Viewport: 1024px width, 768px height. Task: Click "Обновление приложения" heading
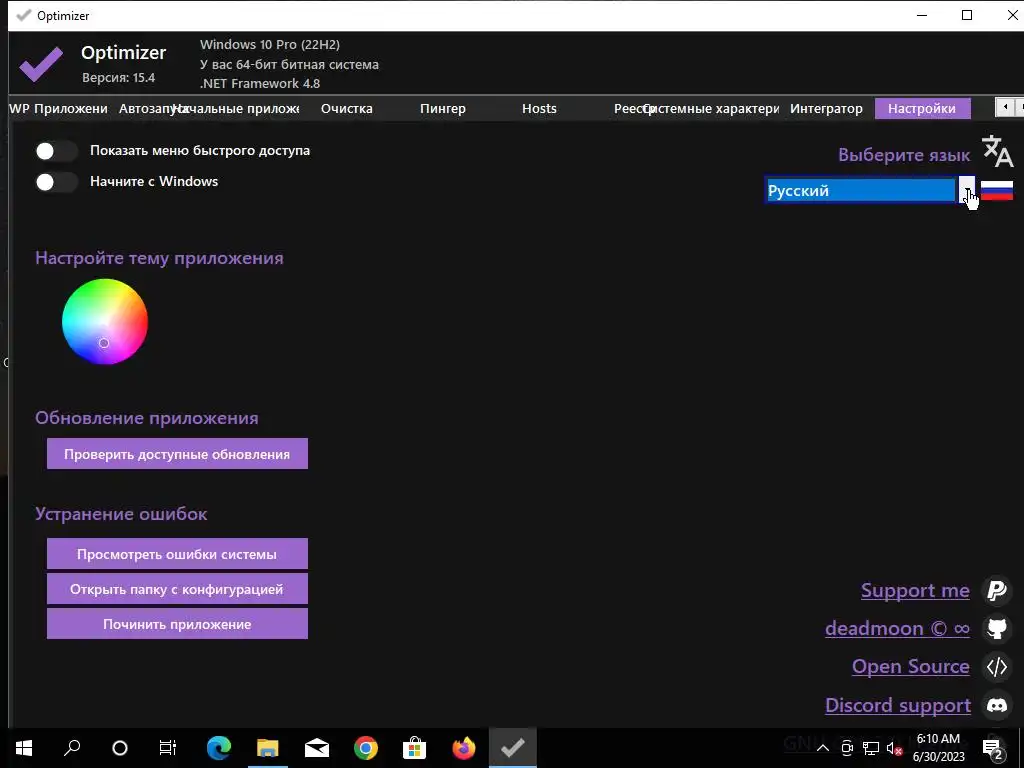tap(147, 418)
